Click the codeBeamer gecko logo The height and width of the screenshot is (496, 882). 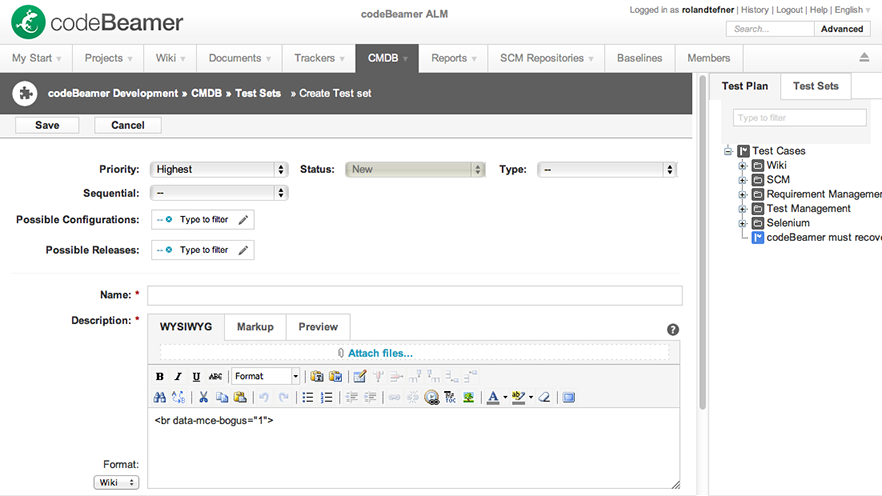pos(28,22)
